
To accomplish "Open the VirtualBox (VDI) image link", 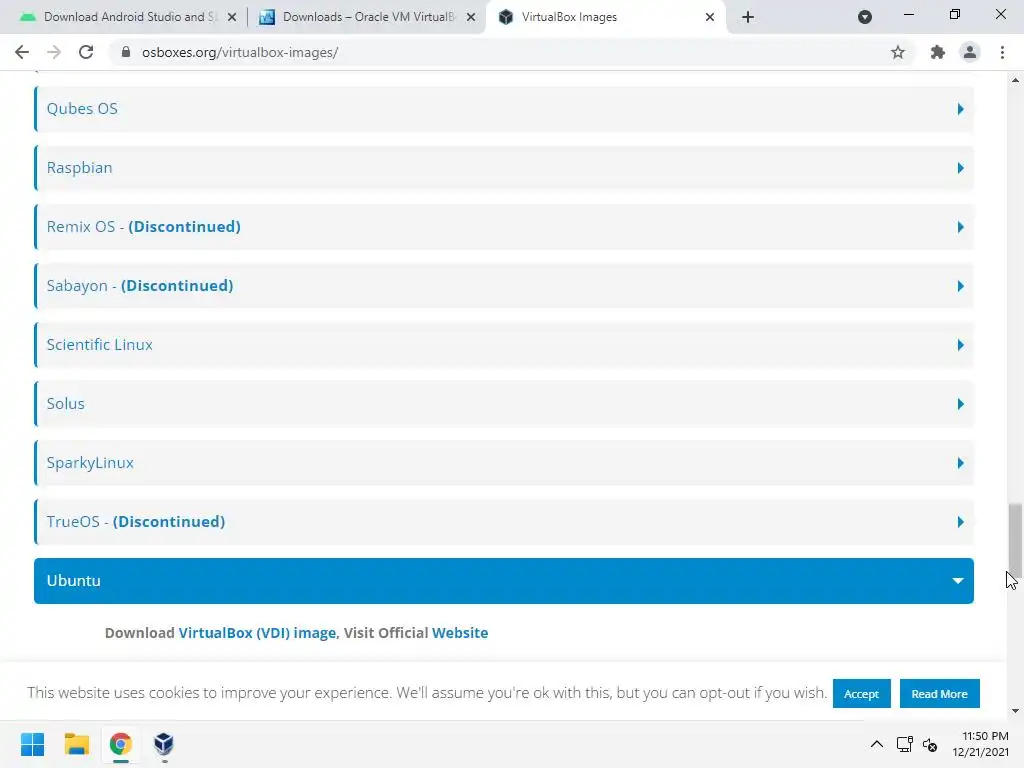I will click(257, 633).
